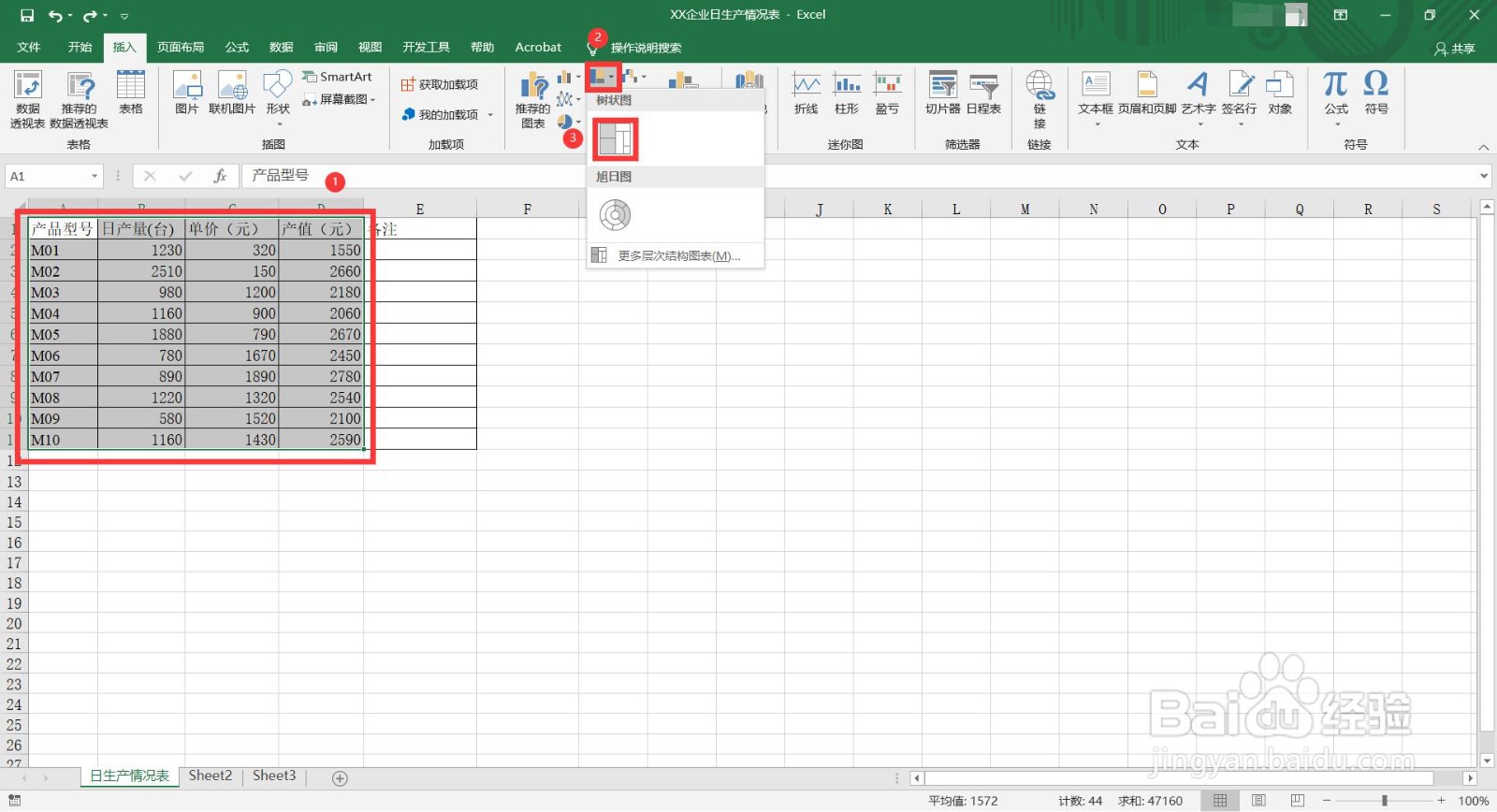Insert a Column sparkline (柱形)
This screenshot has height=812, width=1497.
(847, 93)
